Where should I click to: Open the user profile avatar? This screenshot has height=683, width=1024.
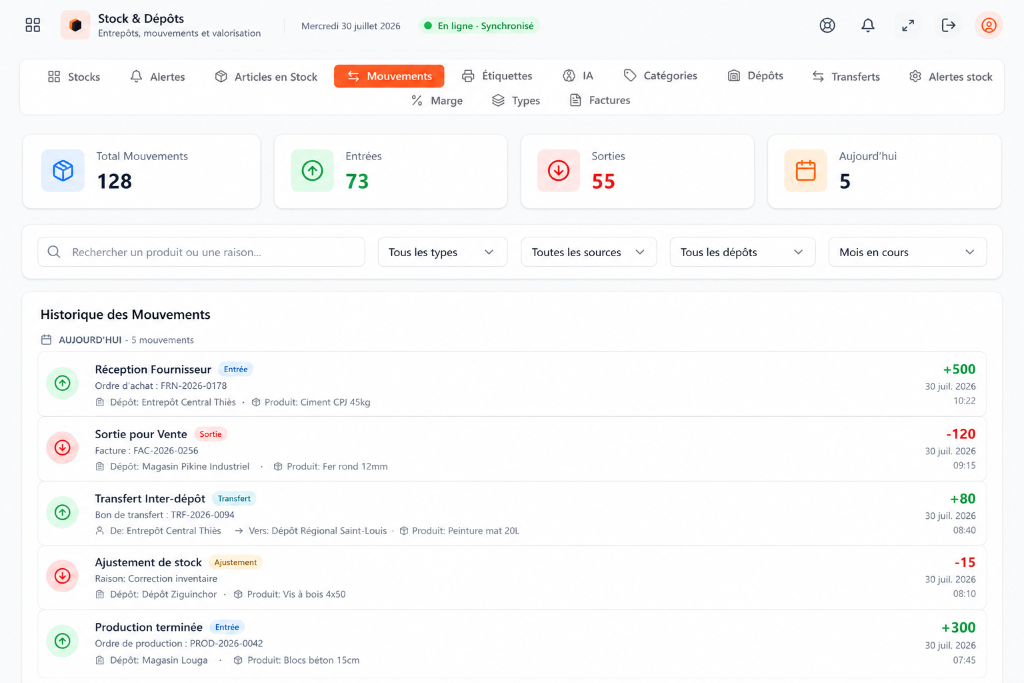coord(989,25)
